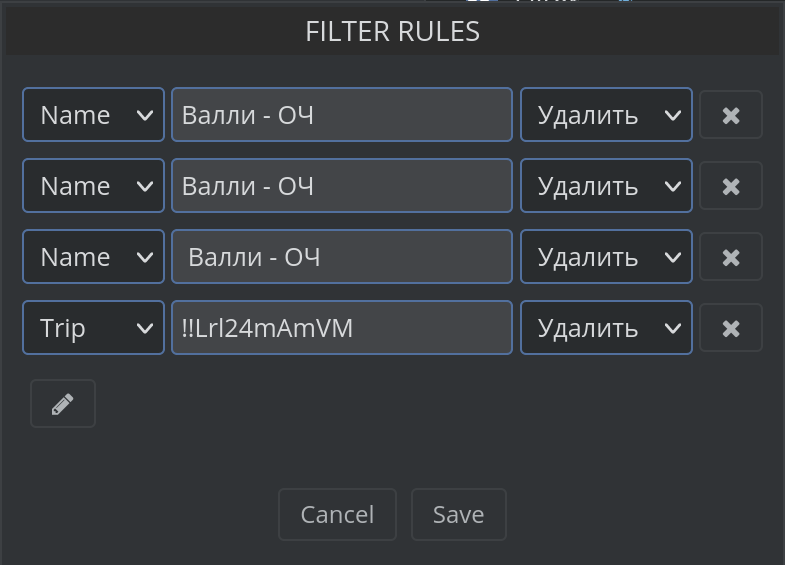Click the !!Lrl24mAmVM tripcode text field
The height and width of the screenshot is (565, 785).
click(342, 328)
